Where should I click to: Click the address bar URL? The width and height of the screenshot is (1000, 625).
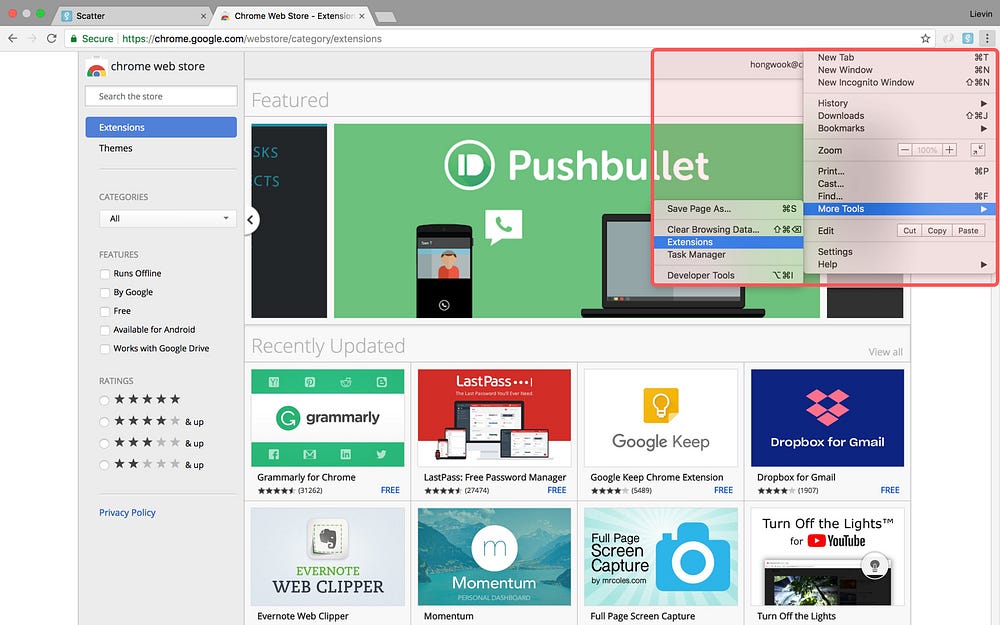(252, 38)
